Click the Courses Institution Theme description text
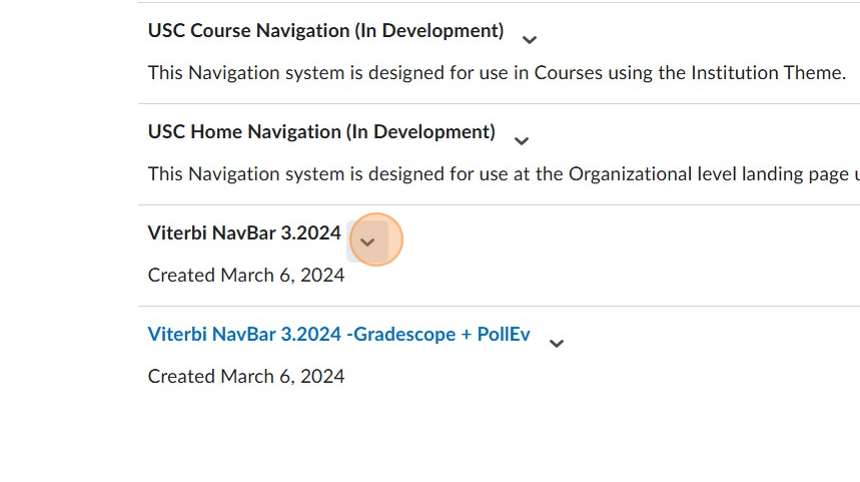Viewport: 860px width, 482px height. (496, 73)
